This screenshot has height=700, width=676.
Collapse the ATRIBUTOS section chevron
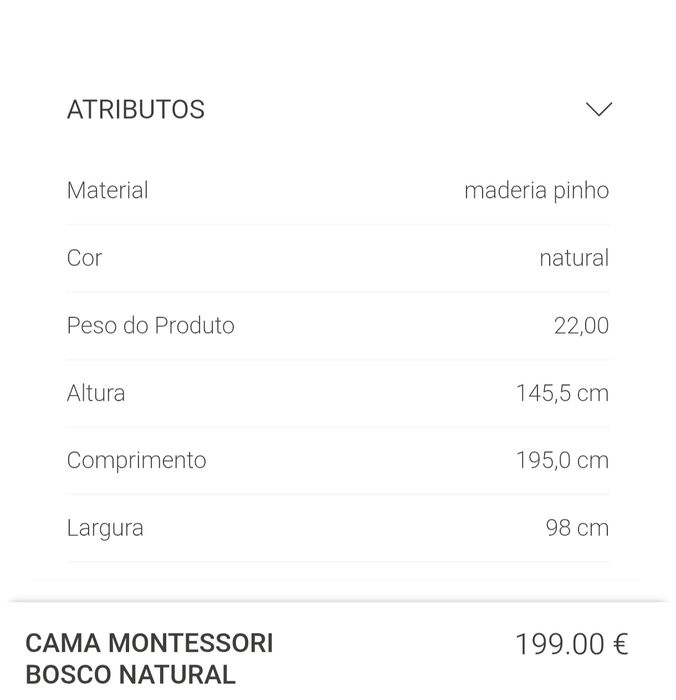[x=598, y=109]
